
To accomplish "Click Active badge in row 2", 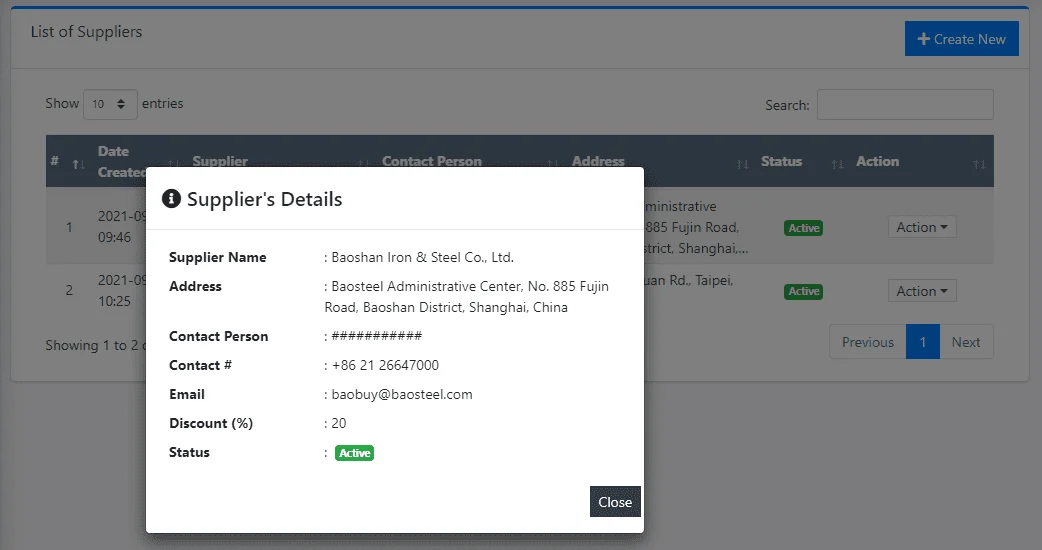I will (803, 292).
